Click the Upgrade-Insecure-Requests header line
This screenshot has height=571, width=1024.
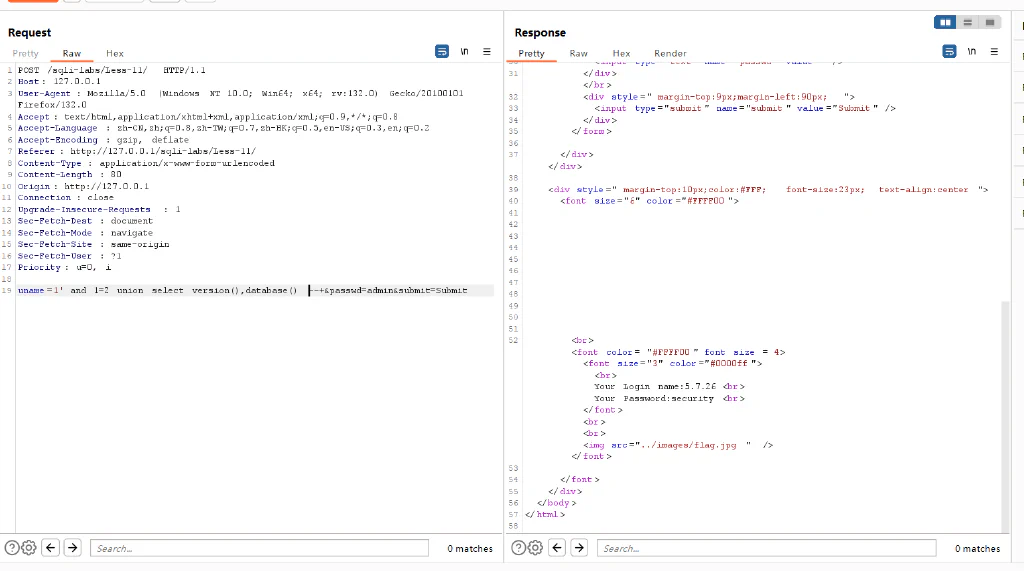99,210
